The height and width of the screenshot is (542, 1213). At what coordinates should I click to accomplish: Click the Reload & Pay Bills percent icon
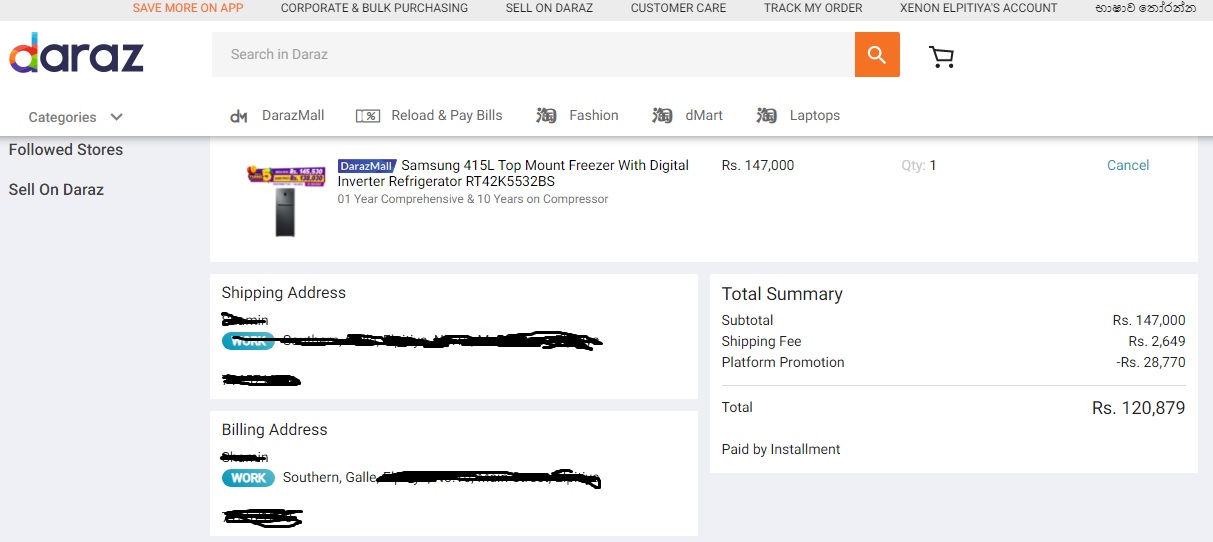pyautogui.click(x=368, y=116)
